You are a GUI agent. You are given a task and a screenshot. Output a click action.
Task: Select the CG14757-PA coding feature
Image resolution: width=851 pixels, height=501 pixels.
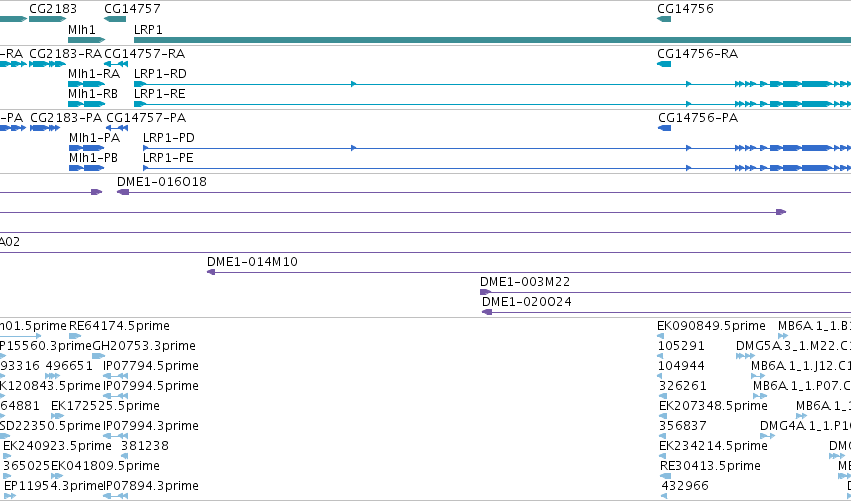pos(117,128)
